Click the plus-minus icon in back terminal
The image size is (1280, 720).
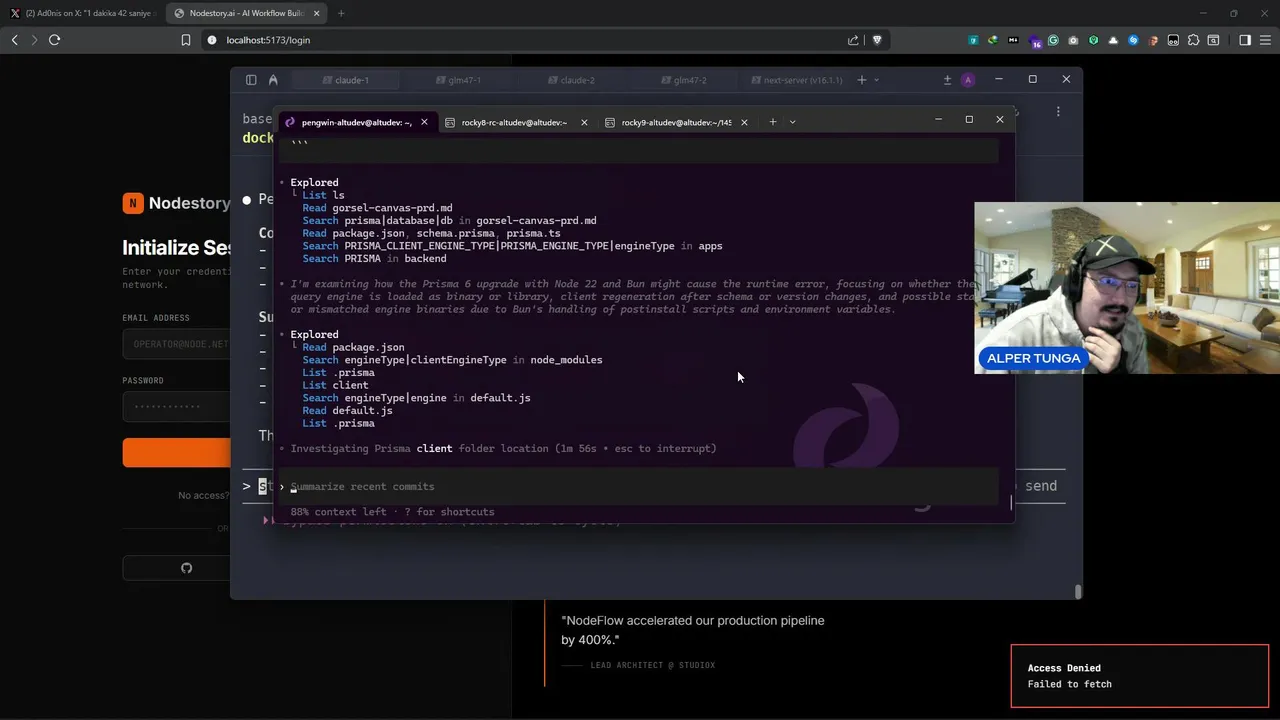[947, 80]
